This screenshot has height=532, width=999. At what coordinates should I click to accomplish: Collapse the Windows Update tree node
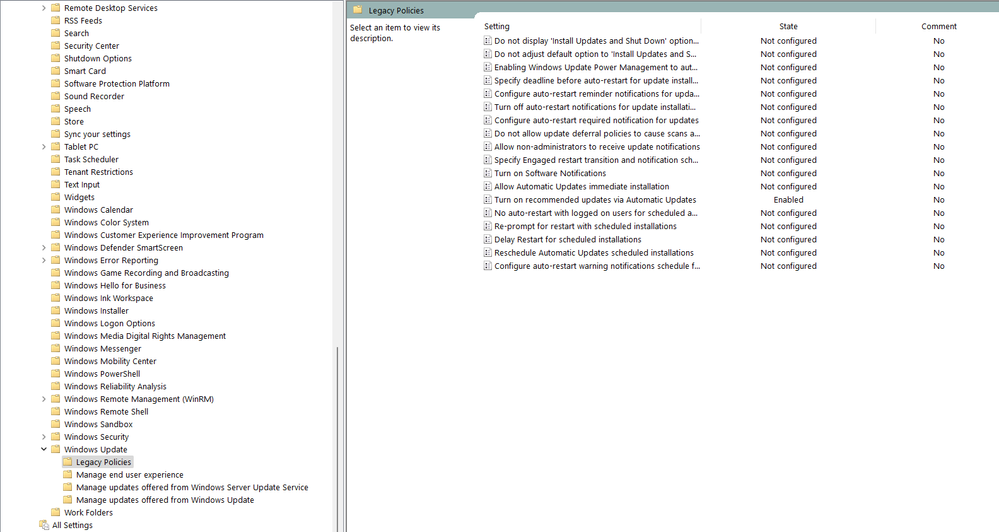(x=43, y=450)
